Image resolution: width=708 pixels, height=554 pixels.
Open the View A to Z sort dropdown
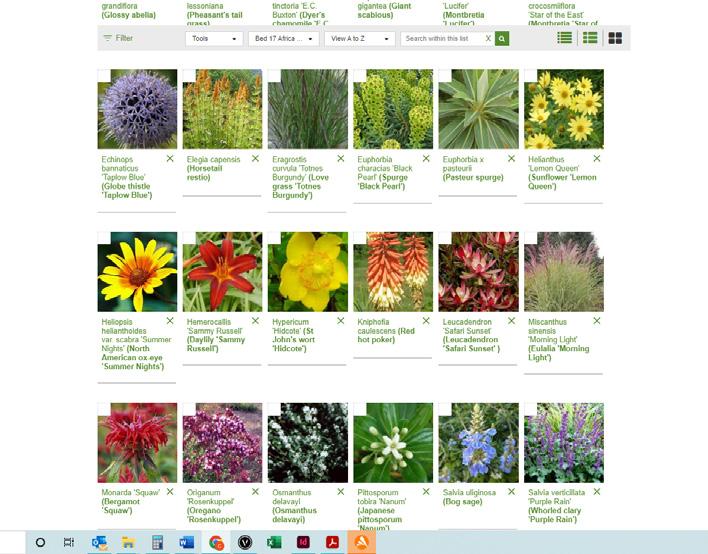tap(360, 38)
